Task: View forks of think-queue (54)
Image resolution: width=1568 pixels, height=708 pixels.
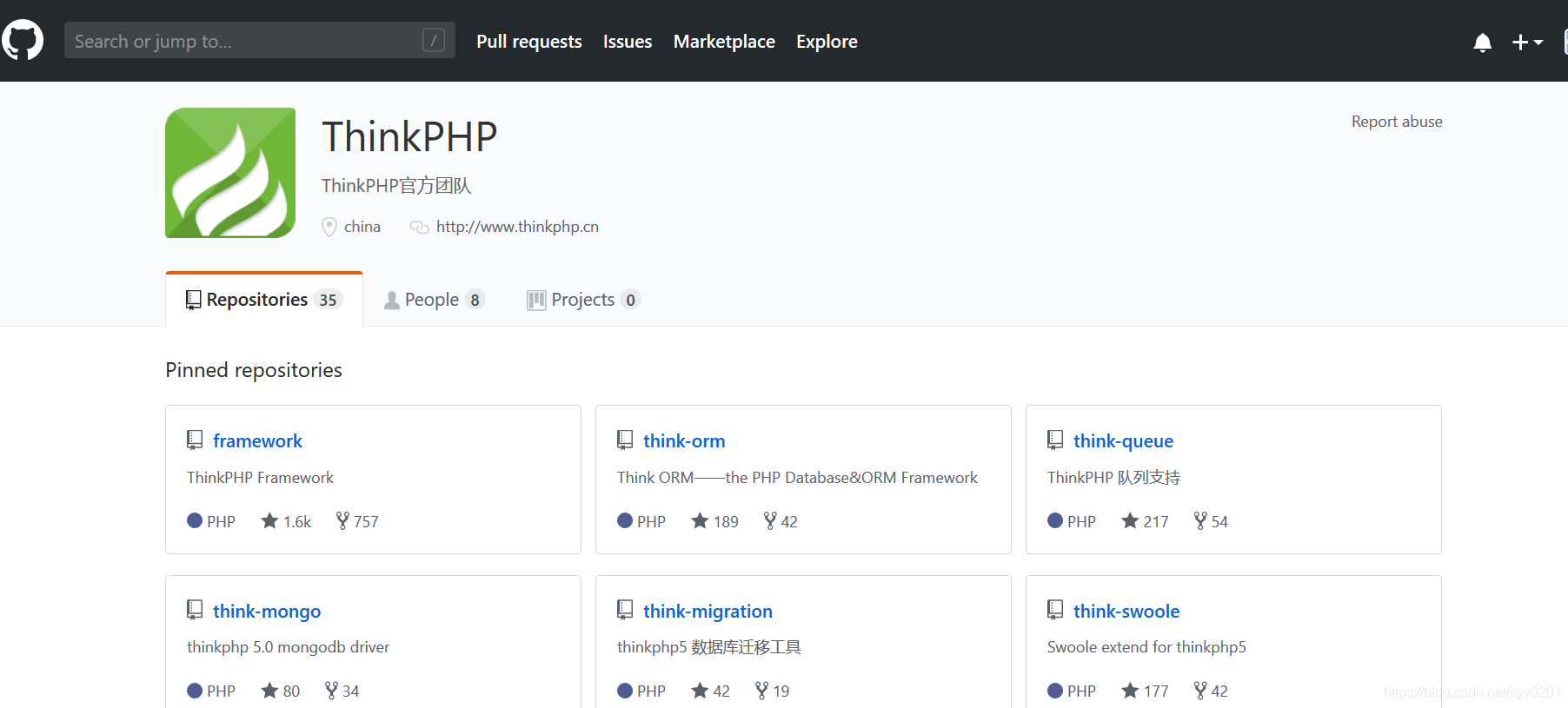Action: [x=1211, y=521]
